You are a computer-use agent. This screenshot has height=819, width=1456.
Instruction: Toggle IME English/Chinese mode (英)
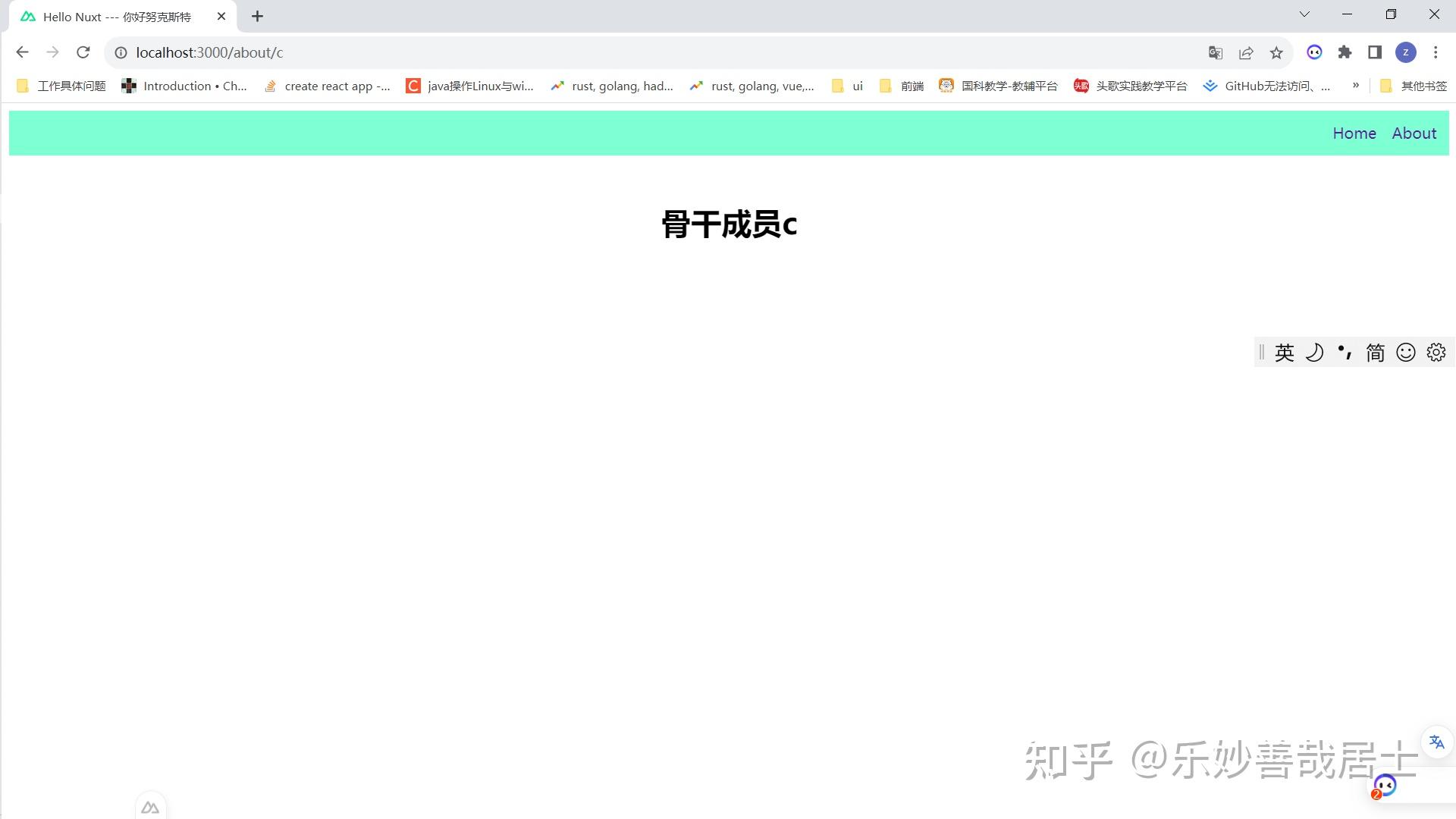point(1284,353)
